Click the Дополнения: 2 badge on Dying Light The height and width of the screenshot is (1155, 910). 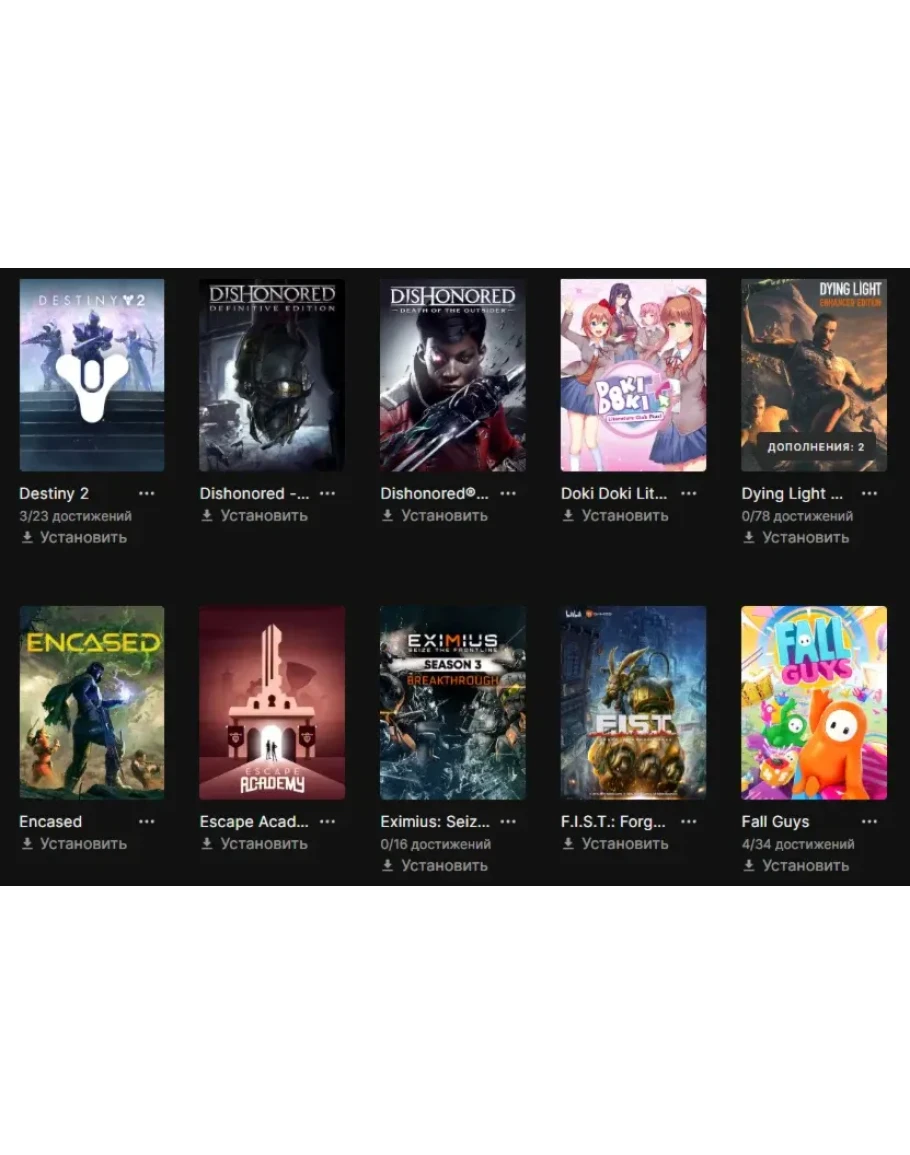[x=816, y=446]
